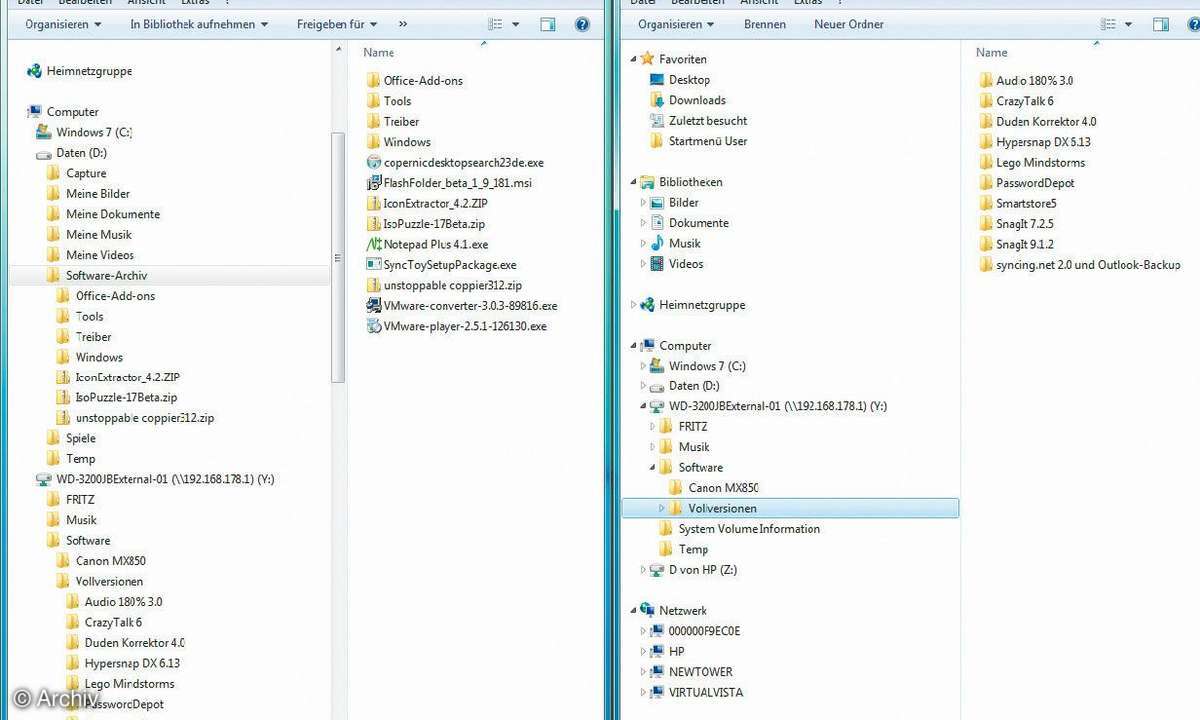Open Musik library in right window
Image resolution: width=1200 pixels, height=720 pixels.
click(675, 243)
